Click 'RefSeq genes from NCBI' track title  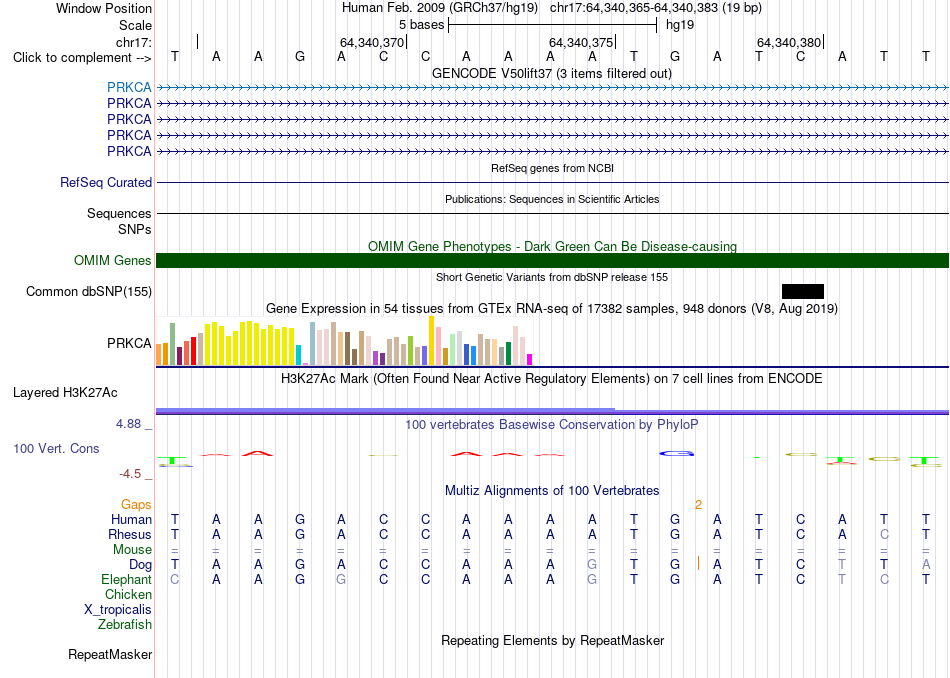pyautogui.click(x=553, y=168)
